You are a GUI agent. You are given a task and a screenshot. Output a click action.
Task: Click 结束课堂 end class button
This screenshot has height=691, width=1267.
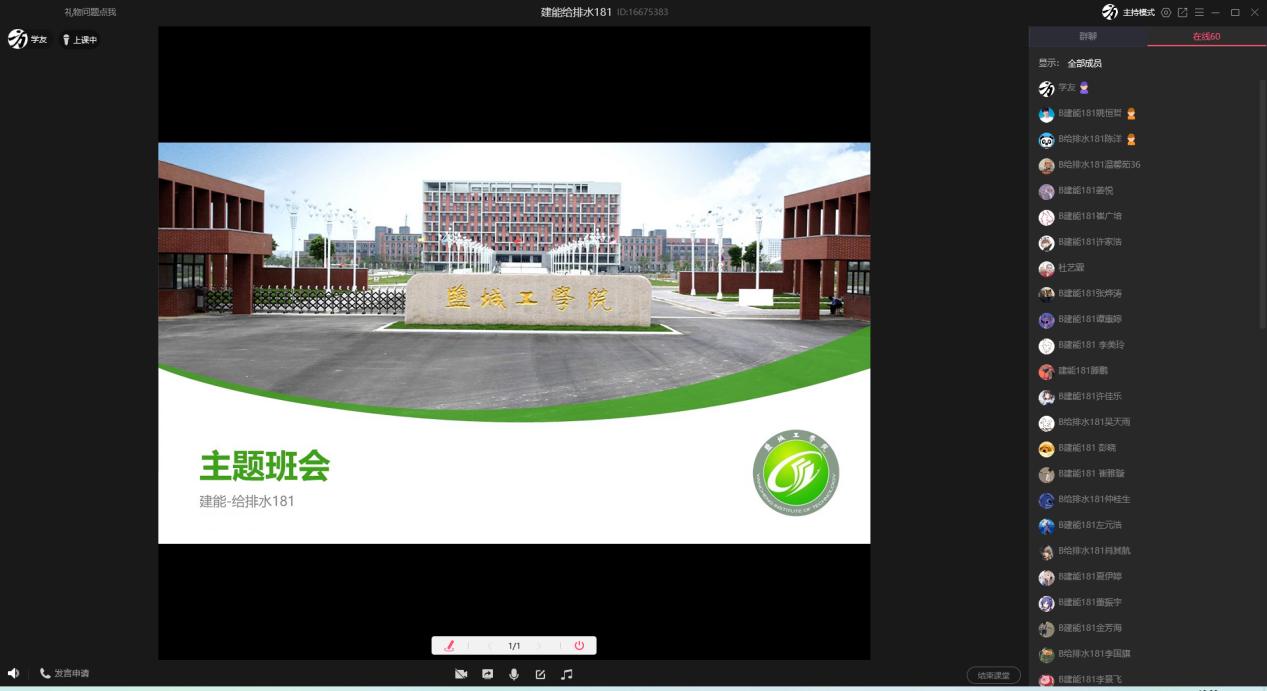[993, 676]
